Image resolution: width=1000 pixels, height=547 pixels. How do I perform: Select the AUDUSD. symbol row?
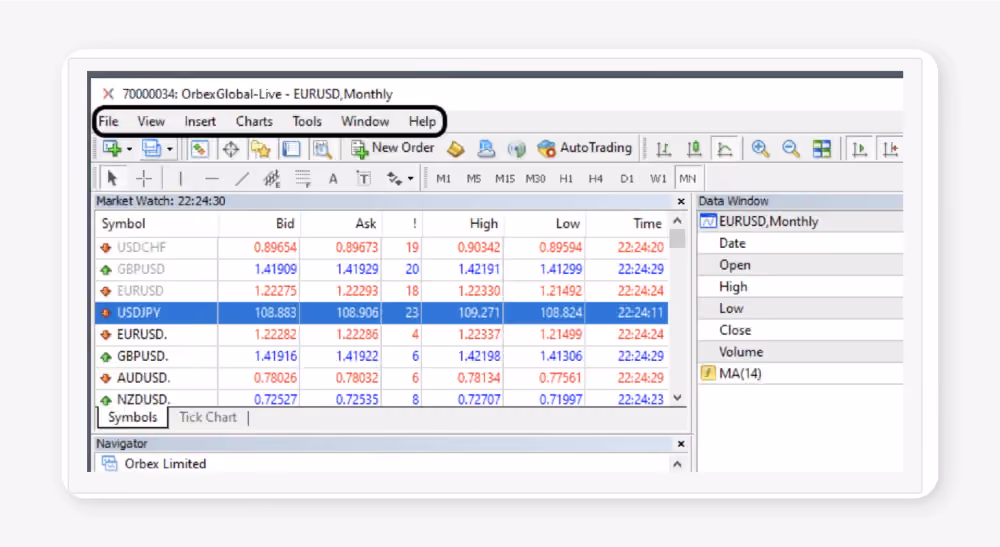(381, 377)
